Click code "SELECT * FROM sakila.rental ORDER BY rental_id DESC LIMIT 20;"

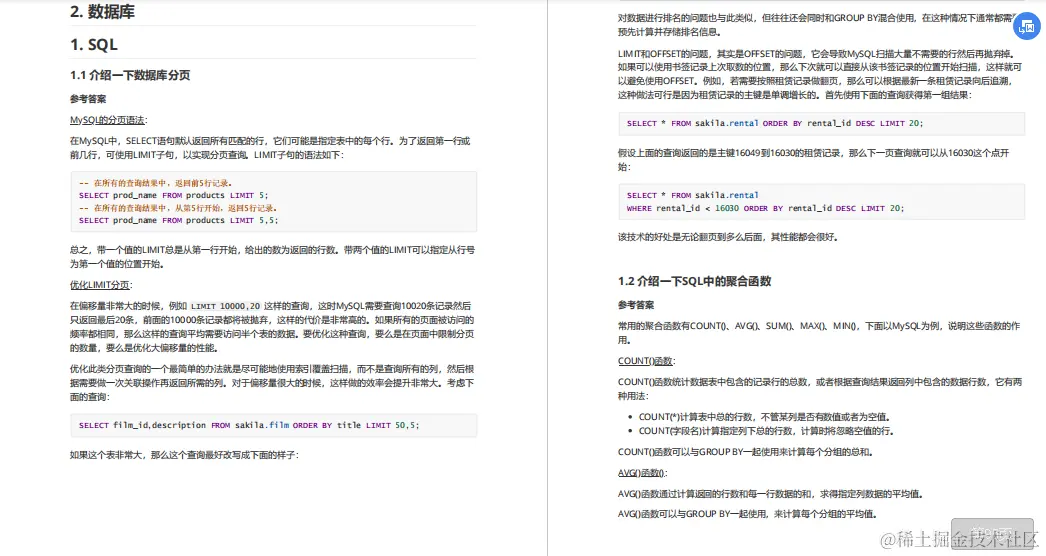775,123
